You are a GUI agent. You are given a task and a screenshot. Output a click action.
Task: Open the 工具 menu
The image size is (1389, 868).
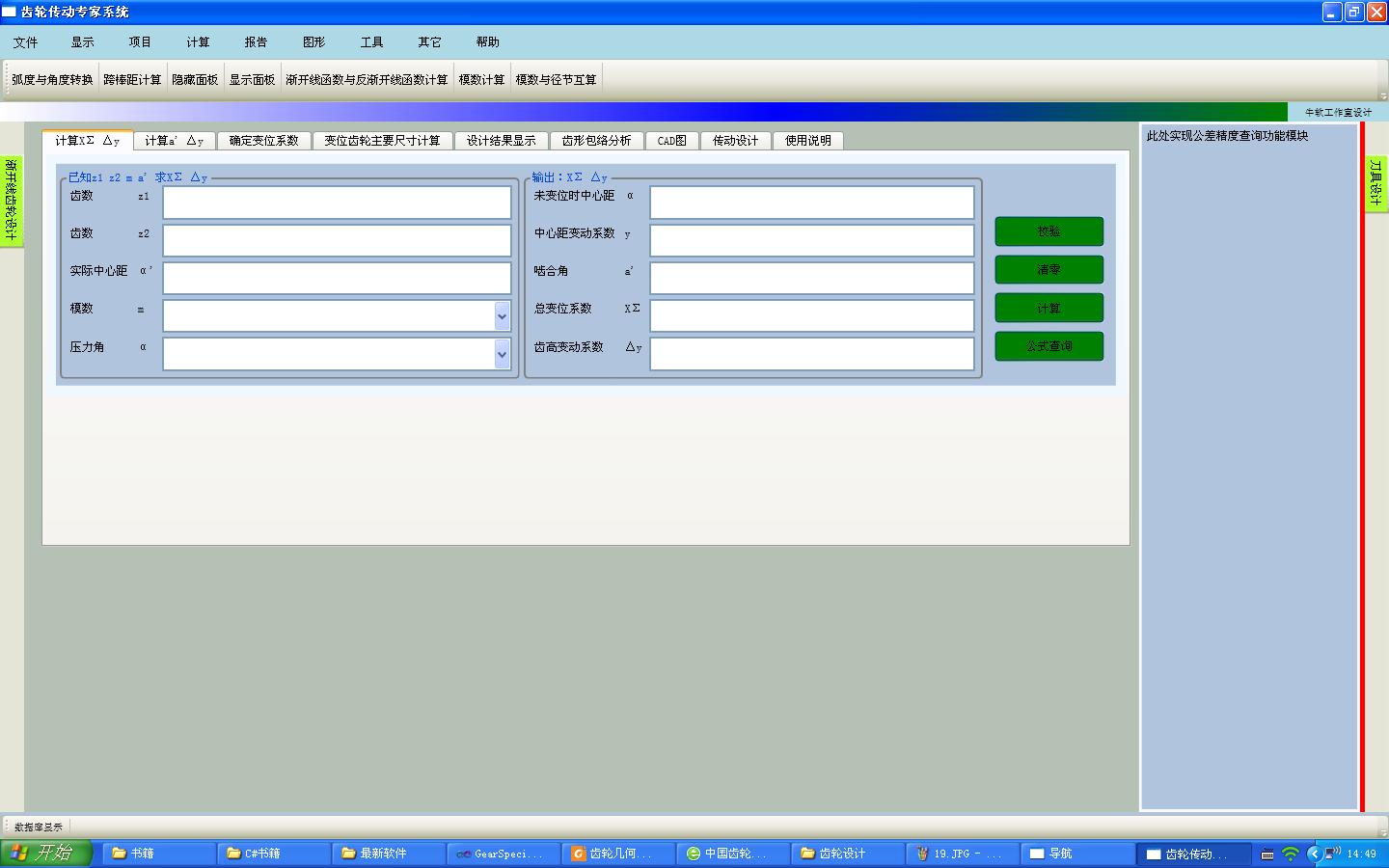pyautogui.click(x=372, y=42)
